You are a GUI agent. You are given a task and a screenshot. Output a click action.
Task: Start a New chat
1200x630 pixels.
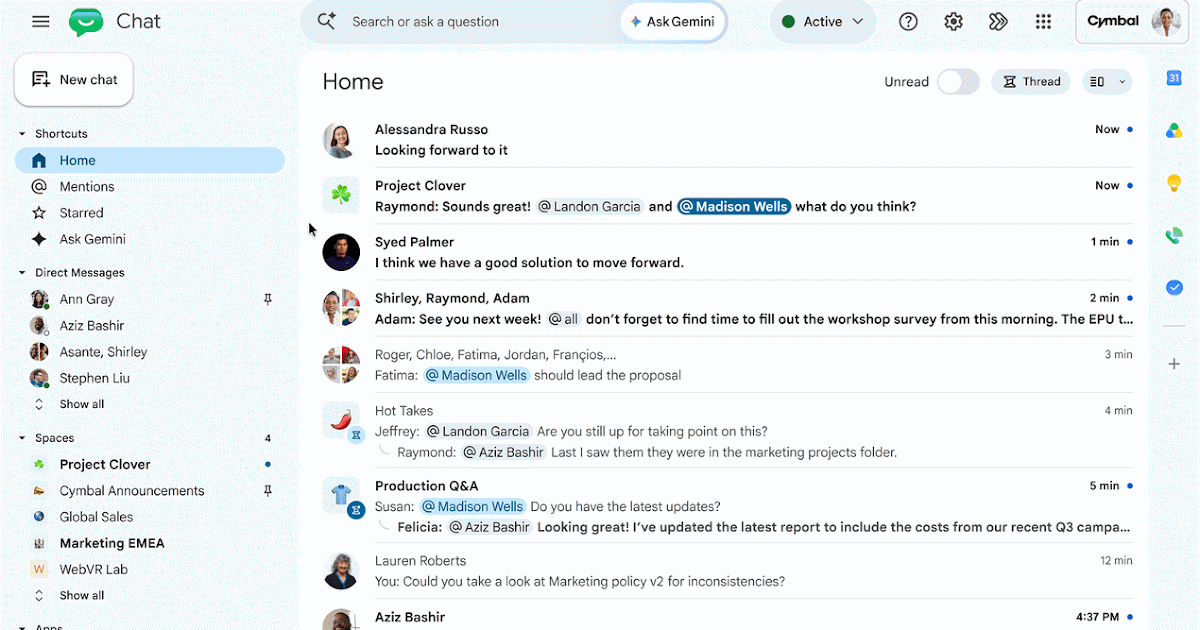[74, 80]
